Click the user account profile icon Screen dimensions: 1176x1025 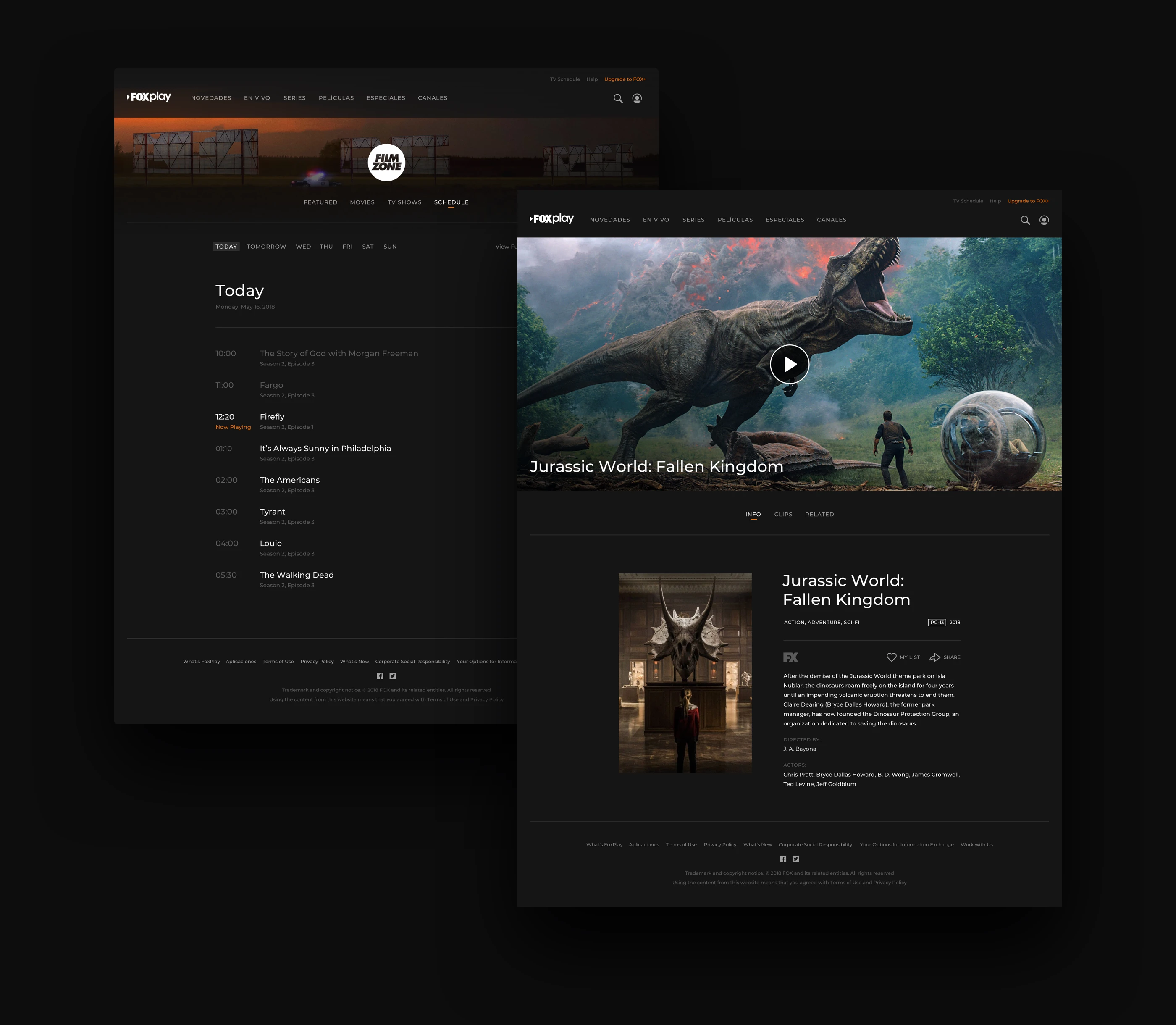(x=1045, y=220)
